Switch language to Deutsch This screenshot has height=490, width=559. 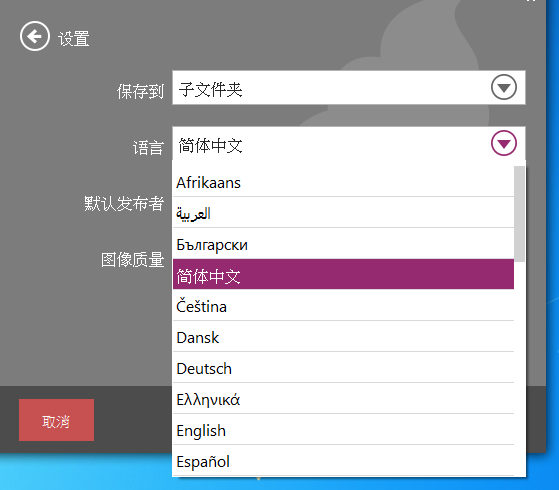coord(343,368)
